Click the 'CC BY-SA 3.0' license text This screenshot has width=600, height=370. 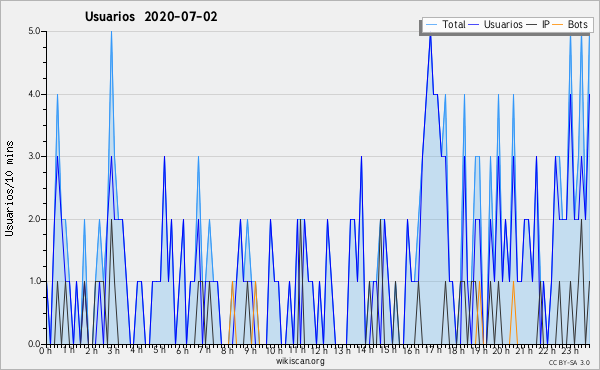tap(569, 363)
